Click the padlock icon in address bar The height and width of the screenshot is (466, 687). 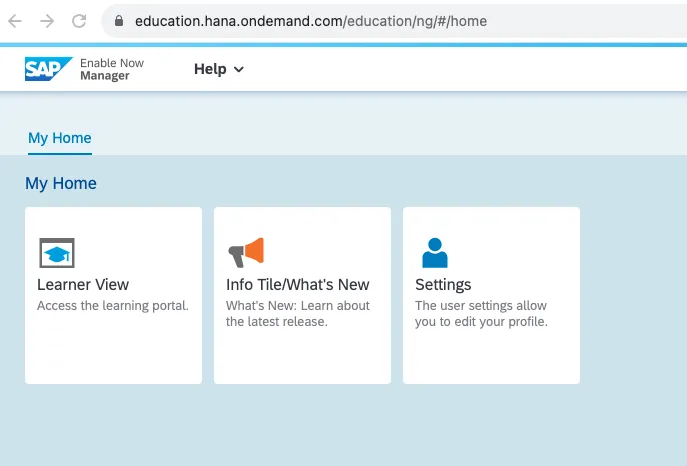pos(118,21)
